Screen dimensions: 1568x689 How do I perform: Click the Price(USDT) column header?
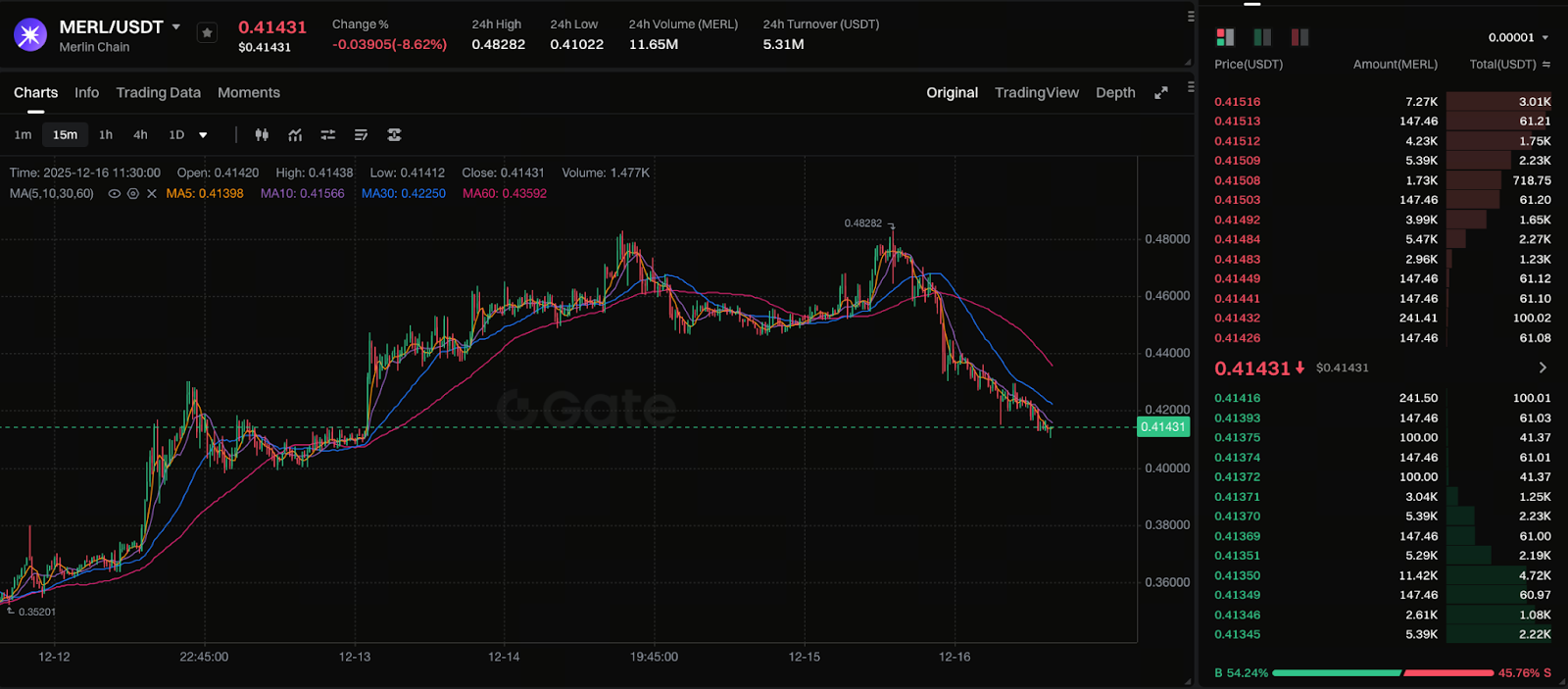1249,65
